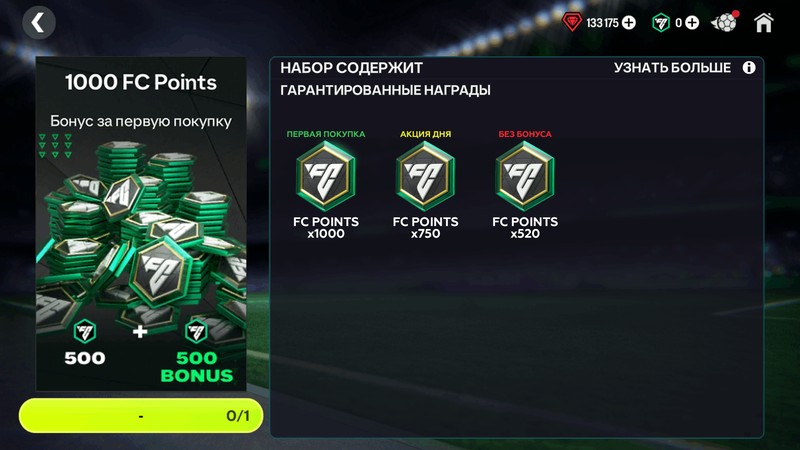Add FC Points using plus next to 0

[x=692, y=23]
